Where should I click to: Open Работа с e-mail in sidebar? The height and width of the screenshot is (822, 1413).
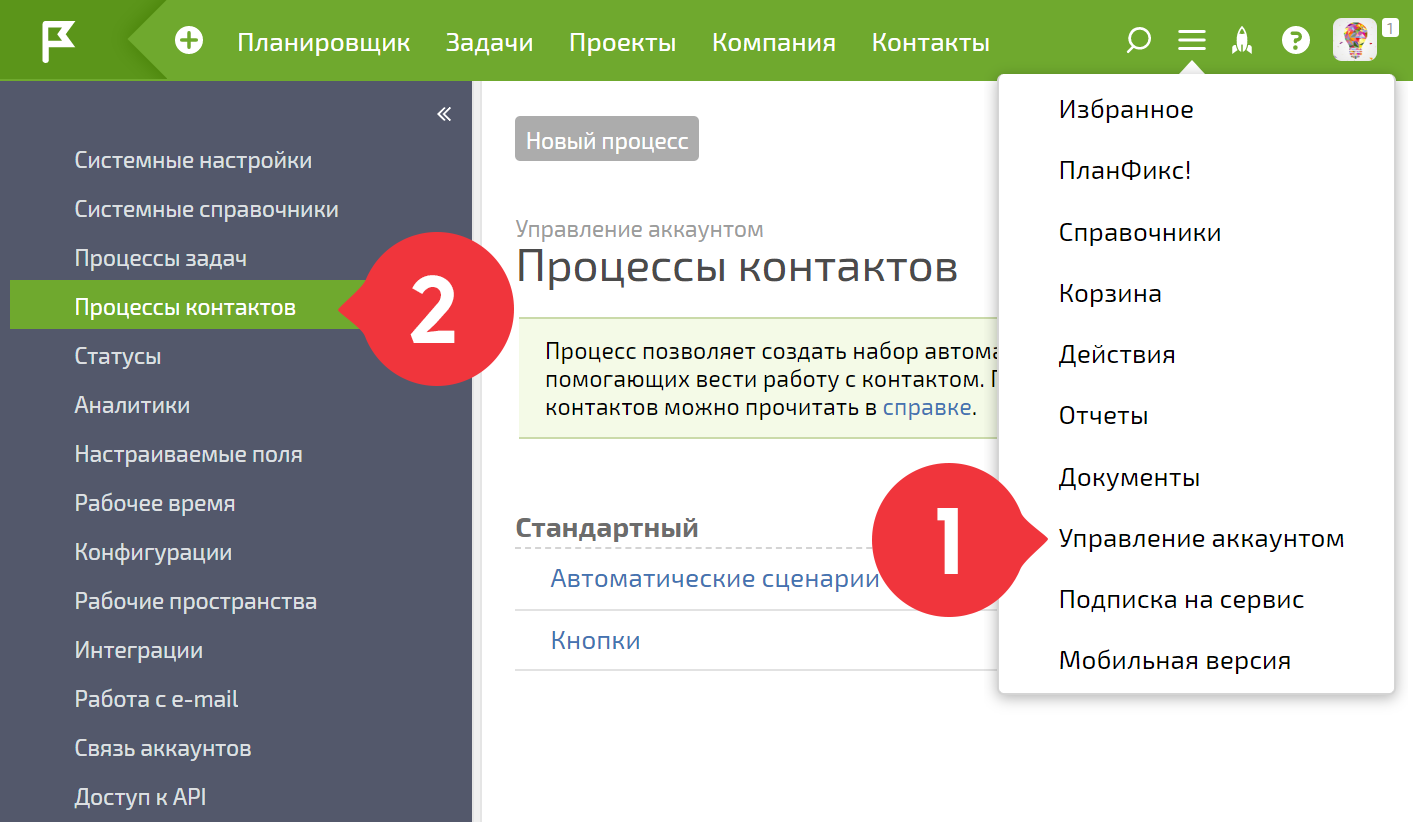tap(157, 699)
